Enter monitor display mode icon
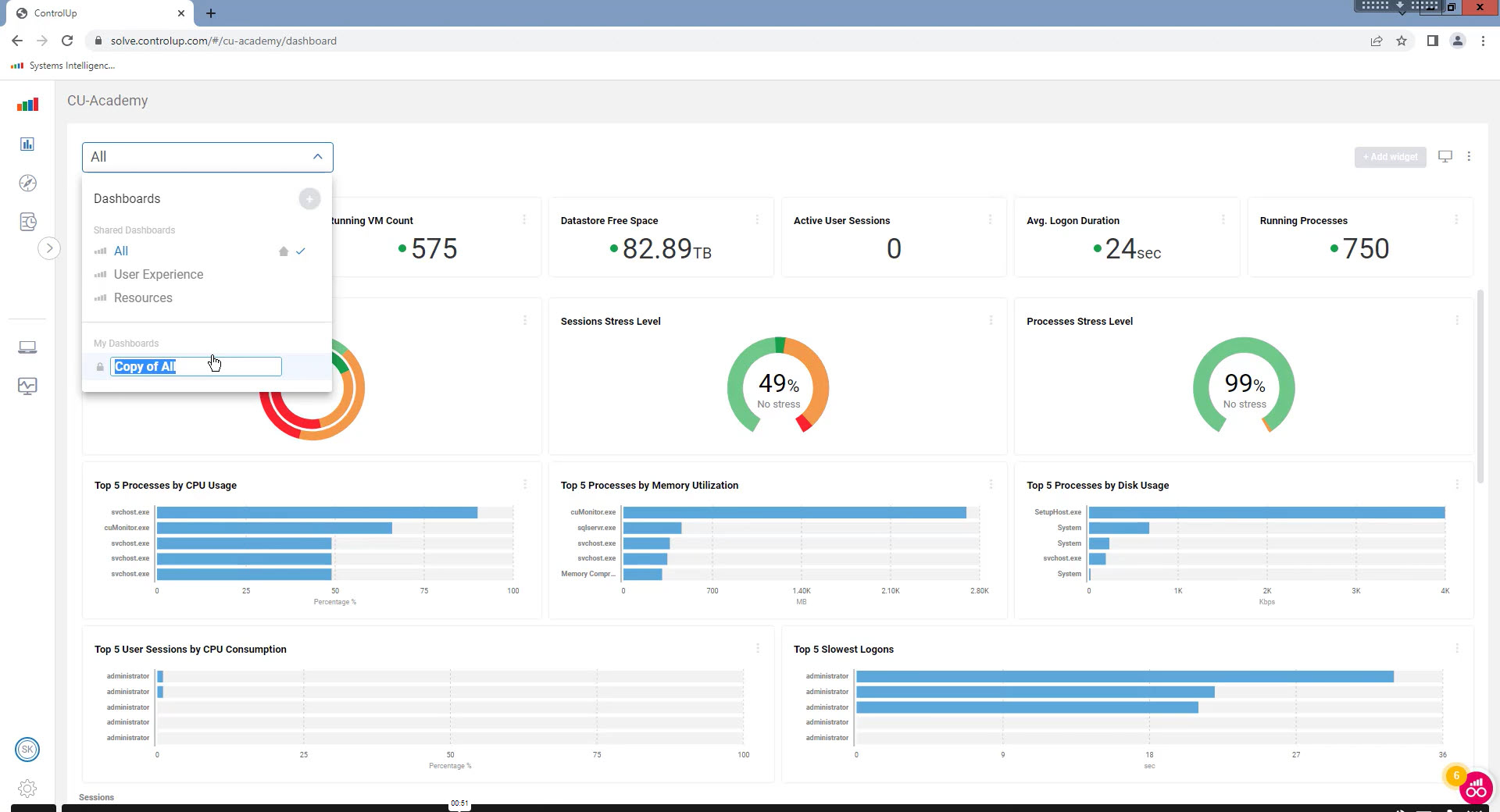The height and width of the screenshot is (812, 1500). 1445,157
